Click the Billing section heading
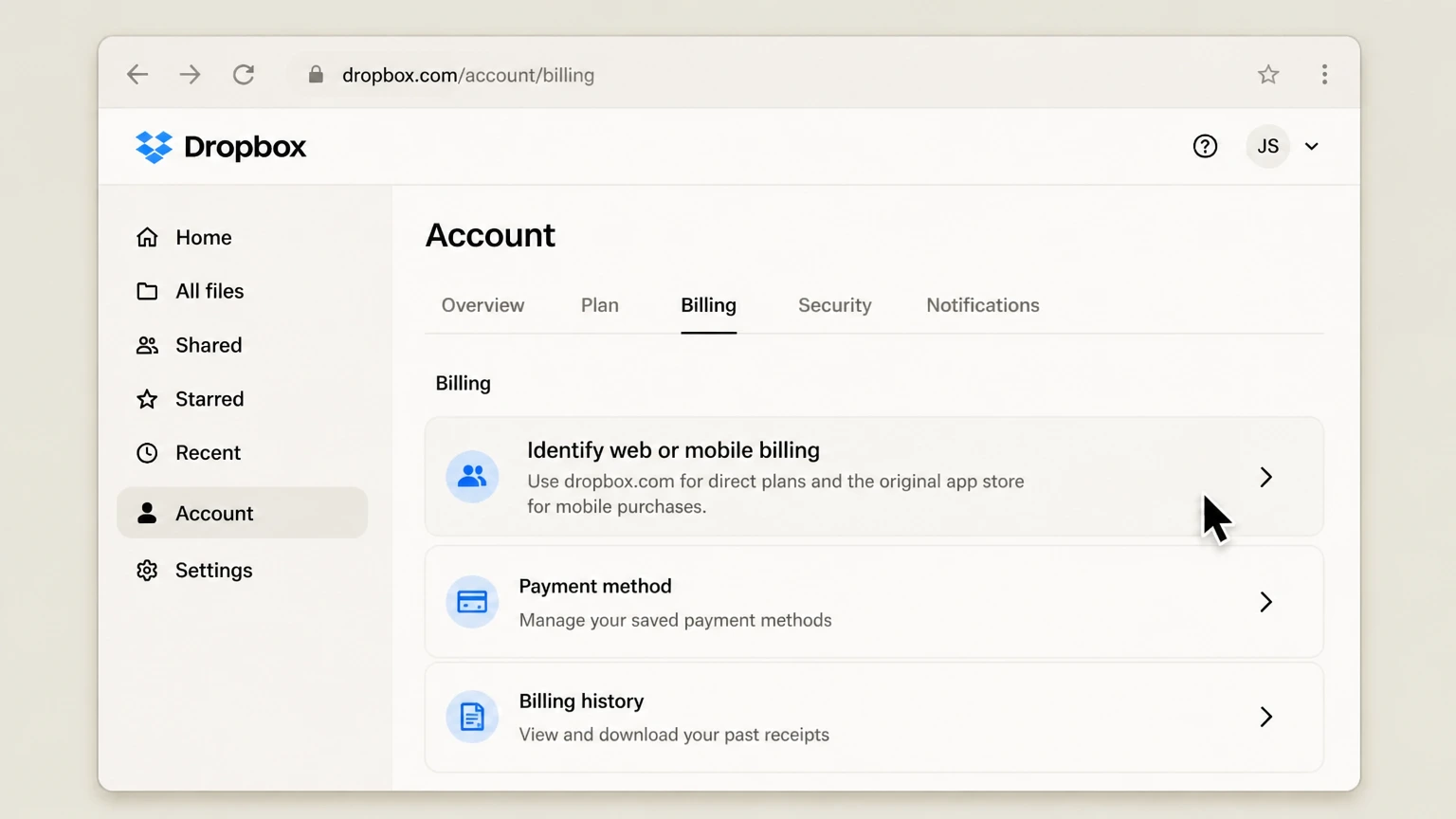Screen dimensions: 1456x819 click(x=463, y=383)
